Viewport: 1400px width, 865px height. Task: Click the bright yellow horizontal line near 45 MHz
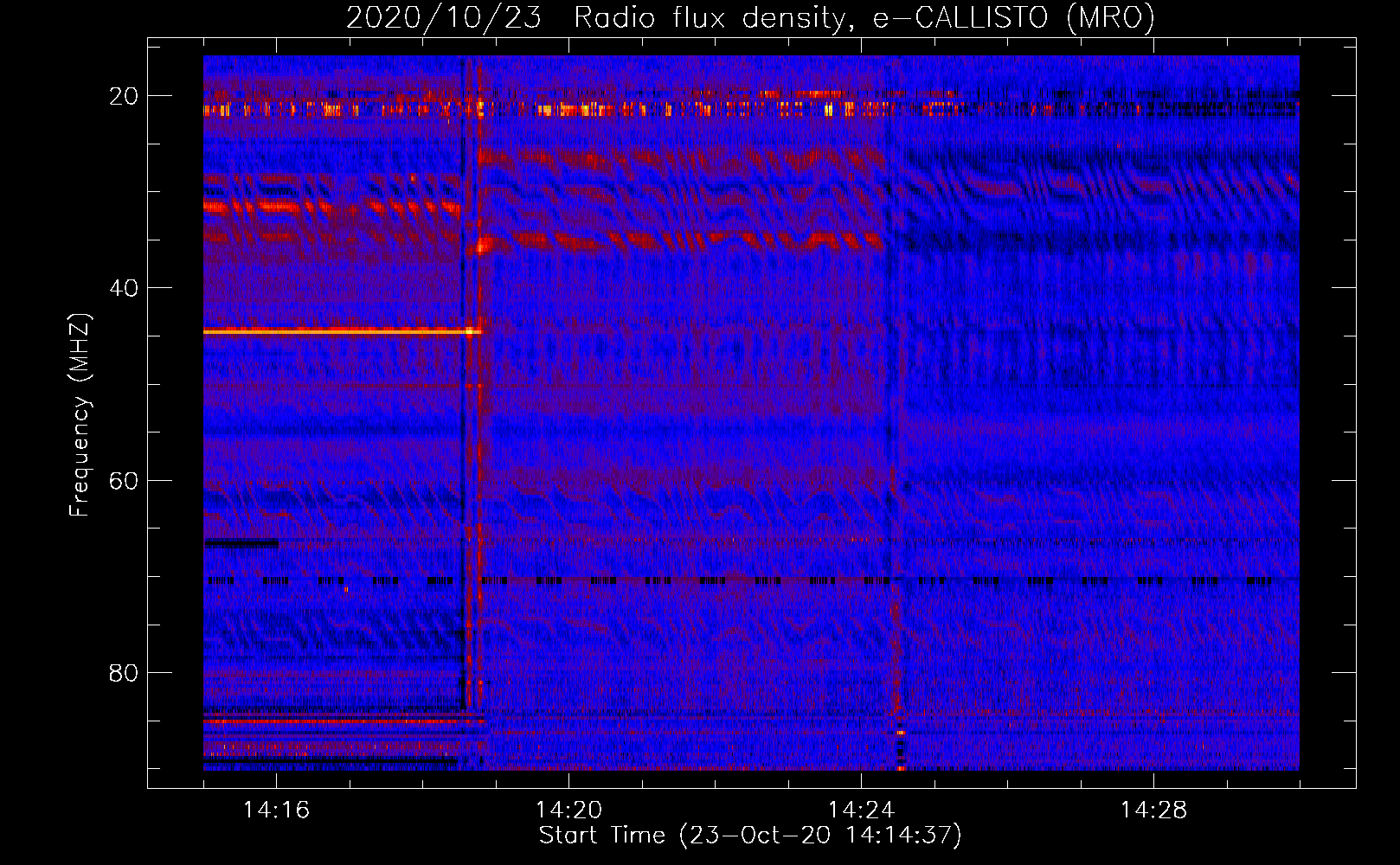click(342, 331)
